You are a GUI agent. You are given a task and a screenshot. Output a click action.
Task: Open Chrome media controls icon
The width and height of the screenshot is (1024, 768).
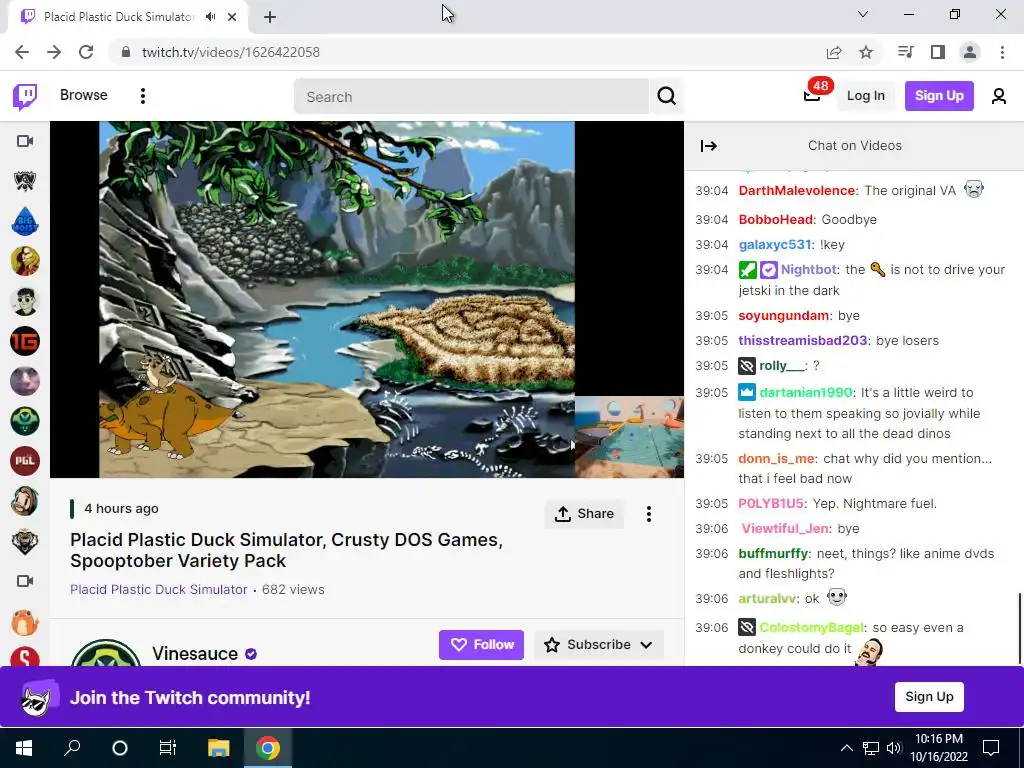[905, 52]
